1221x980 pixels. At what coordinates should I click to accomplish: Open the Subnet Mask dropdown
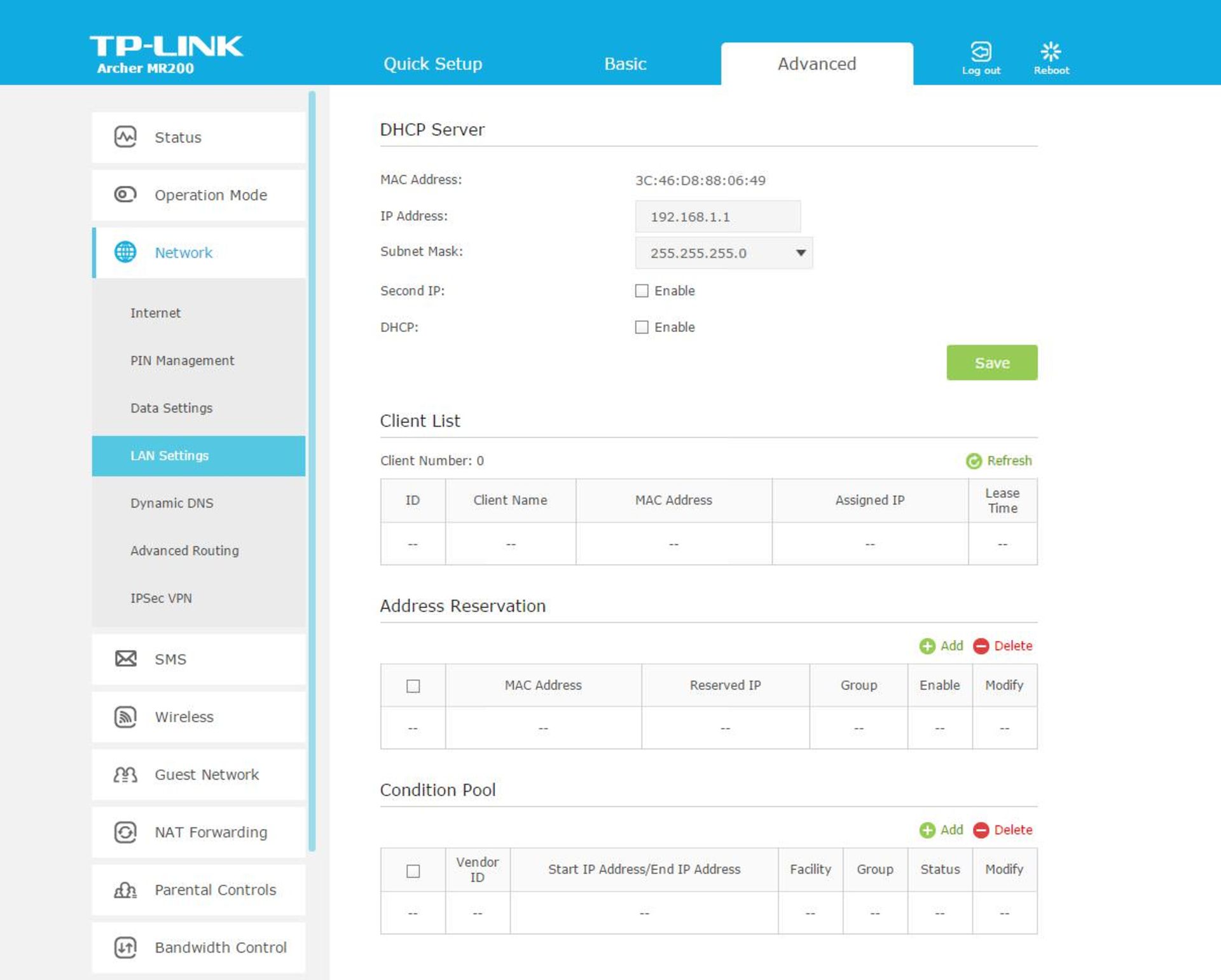(724, 253)
